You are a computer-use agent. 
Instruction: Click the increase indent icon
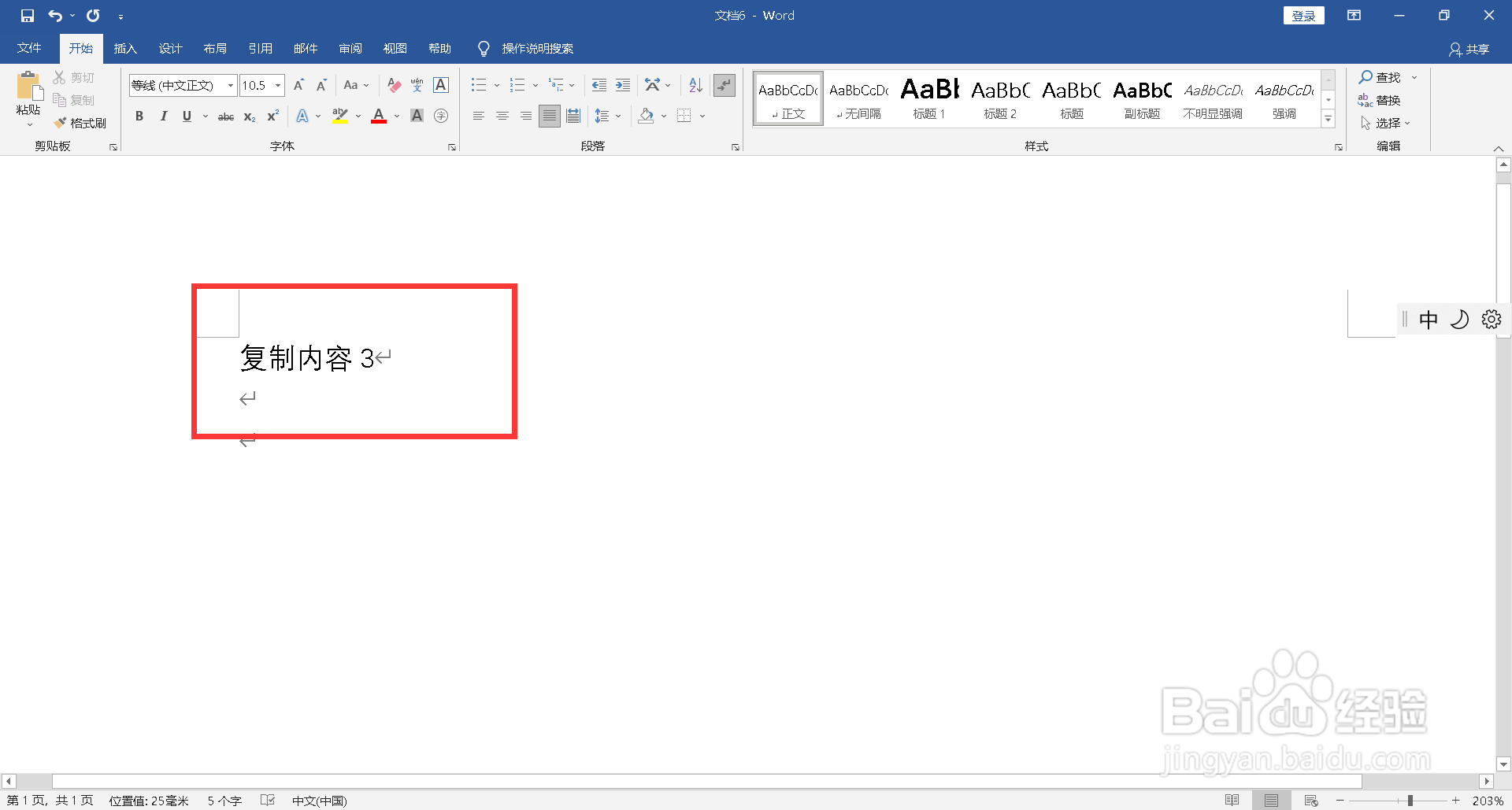click(623, 85)
